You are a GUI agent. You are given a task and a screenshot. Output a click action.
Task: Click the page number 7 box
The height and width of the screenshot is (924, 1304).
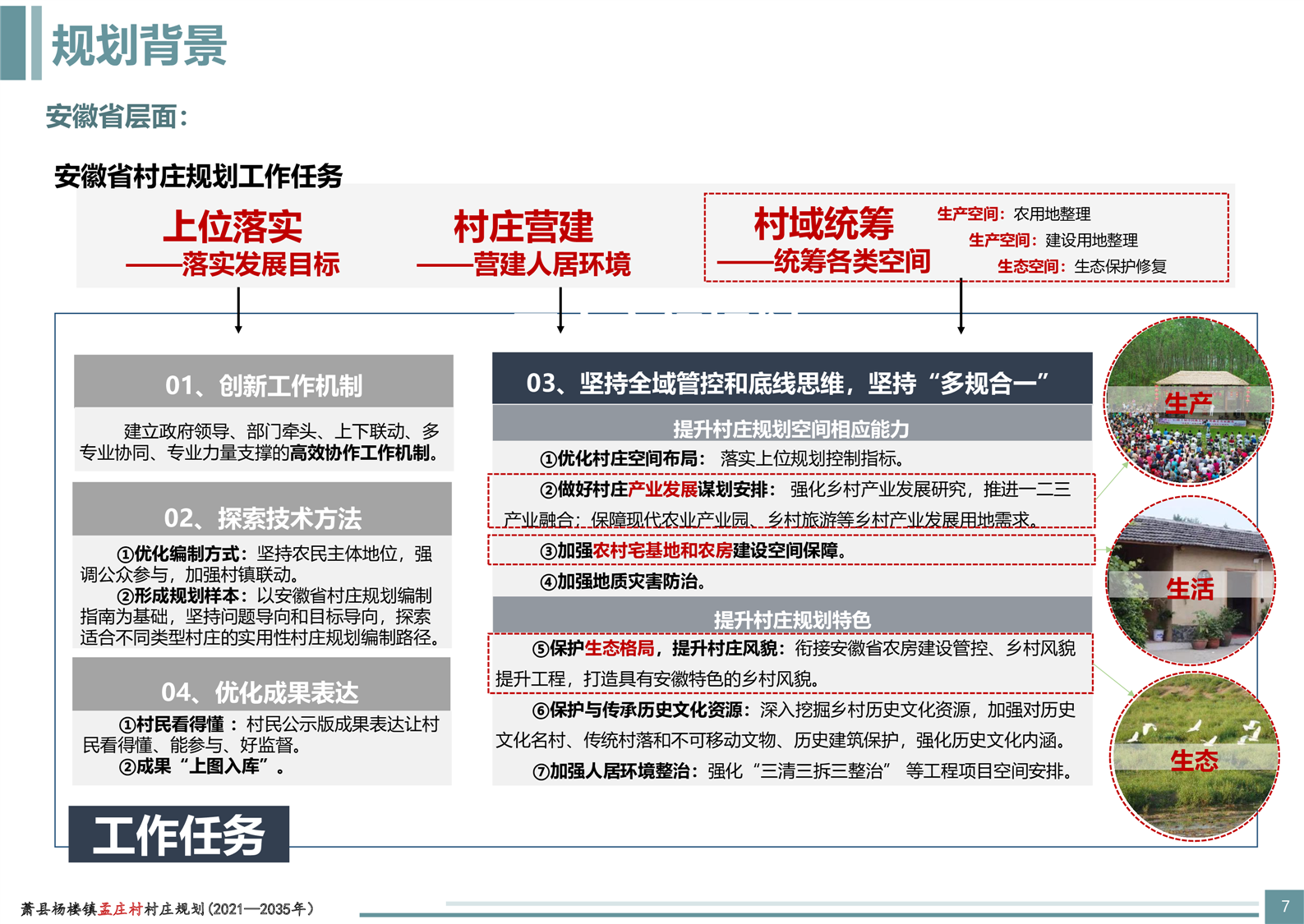click(x=1284, y=907)
